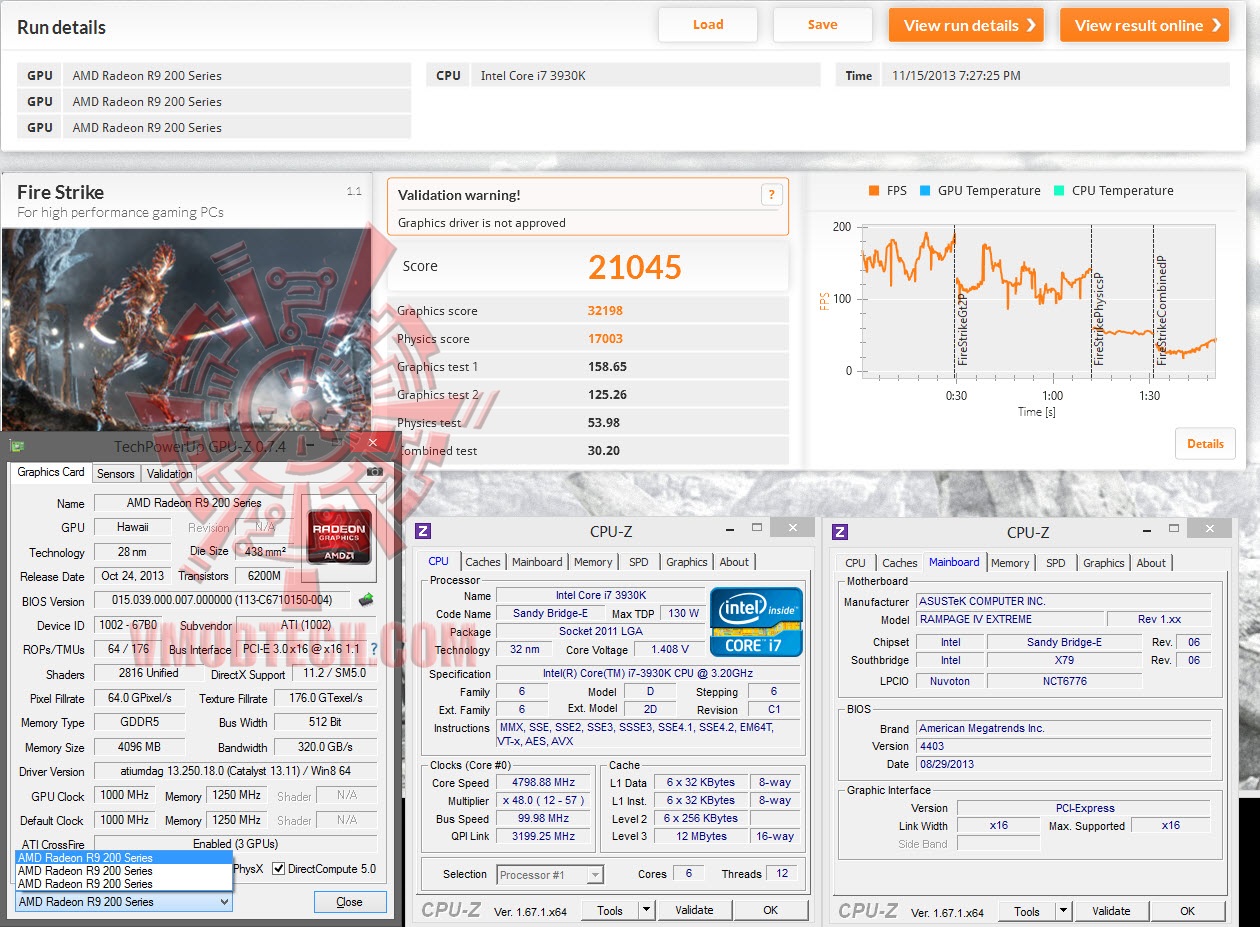The image size is (1260, 927).
Task: Toggle the CPU Temperature legend series
Action: (x=1113, y=191)
